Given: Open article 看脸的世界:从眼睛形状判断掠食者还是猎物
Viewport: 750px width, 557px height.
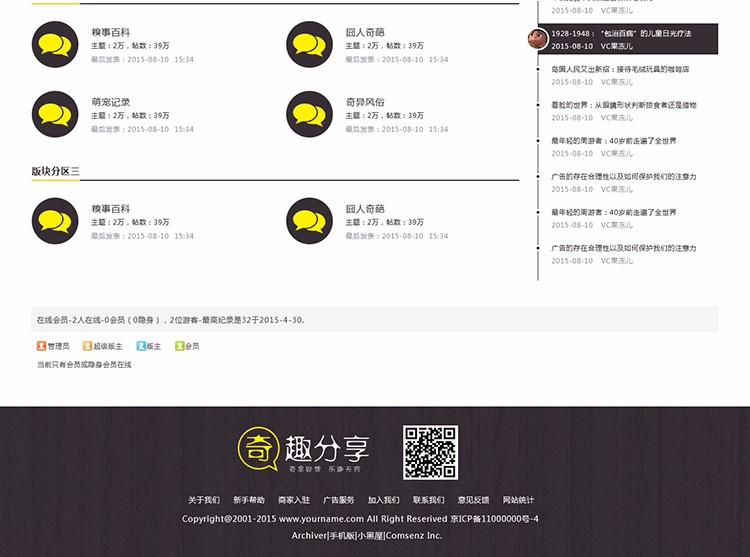Looking at the screenshot, I should [623, 105].
